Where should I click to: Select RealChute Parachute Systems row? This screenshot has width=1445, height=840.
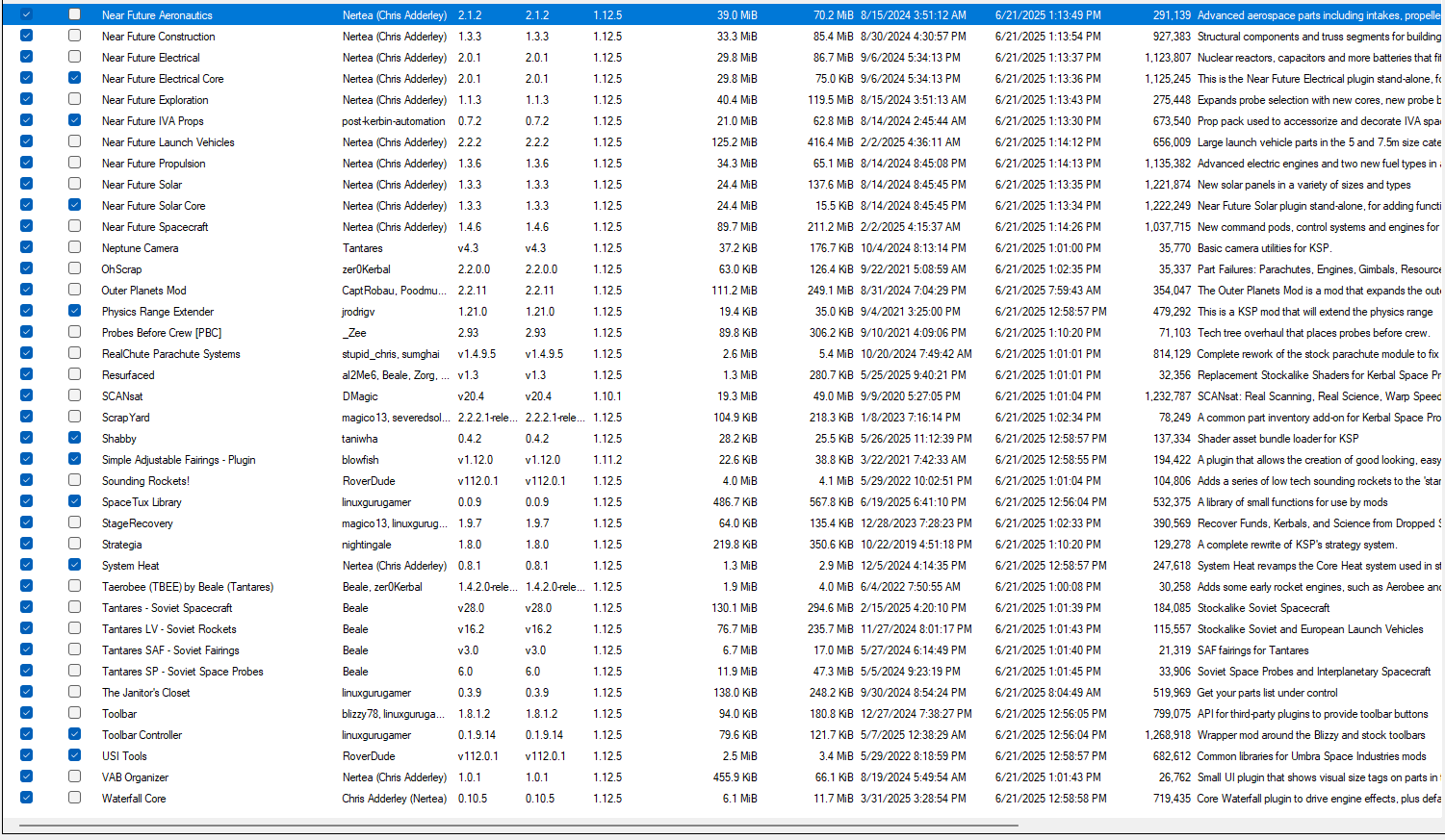click(x=722, y=354)
